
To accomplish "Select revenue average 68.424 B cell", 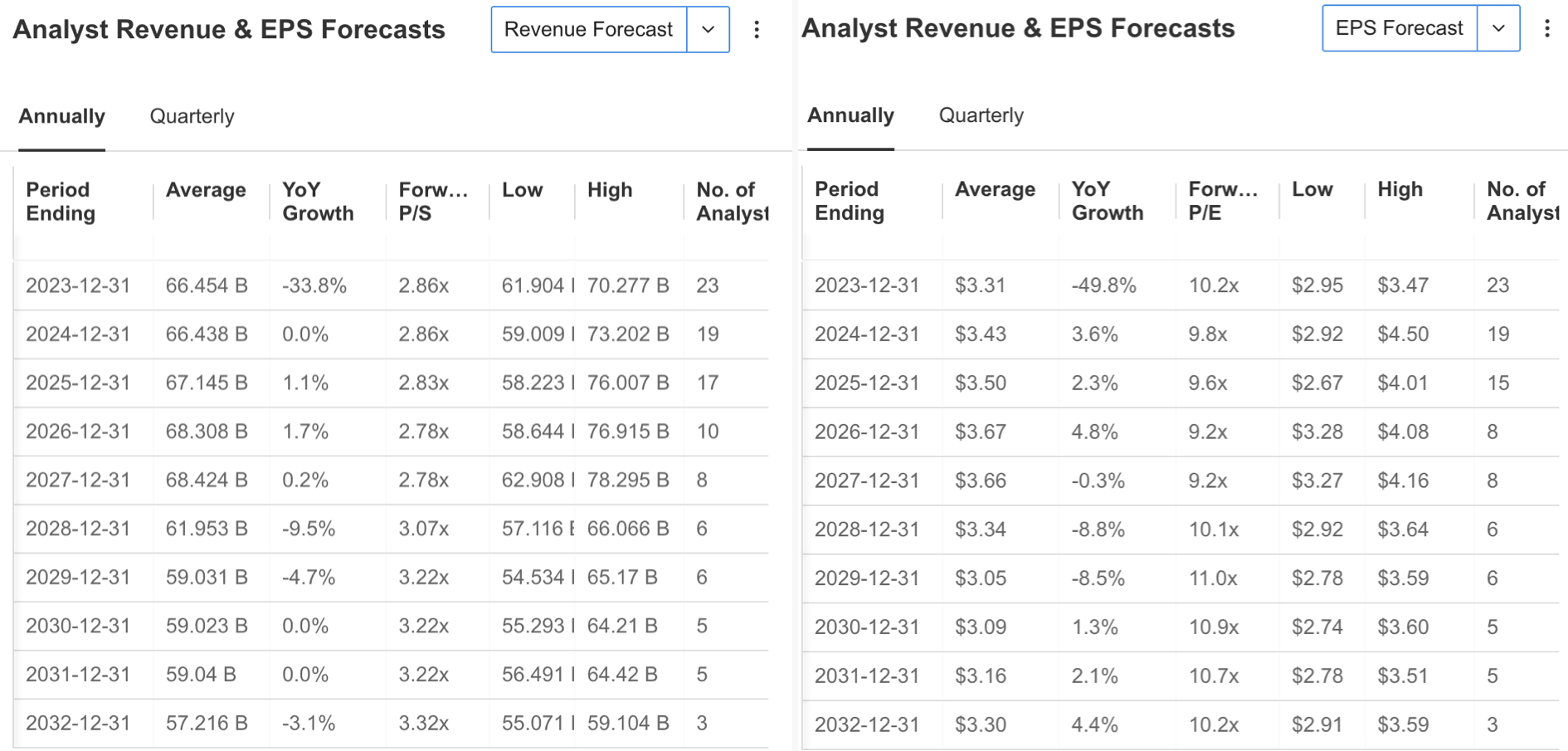I will click(x=207, y=480).
